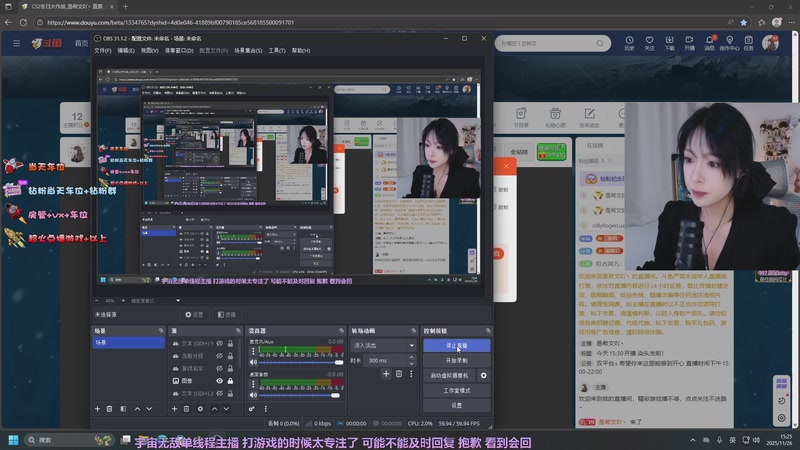Expand preview scaling dropdown arrow
The image size is (800, 450).
click(x=178, y=301)
